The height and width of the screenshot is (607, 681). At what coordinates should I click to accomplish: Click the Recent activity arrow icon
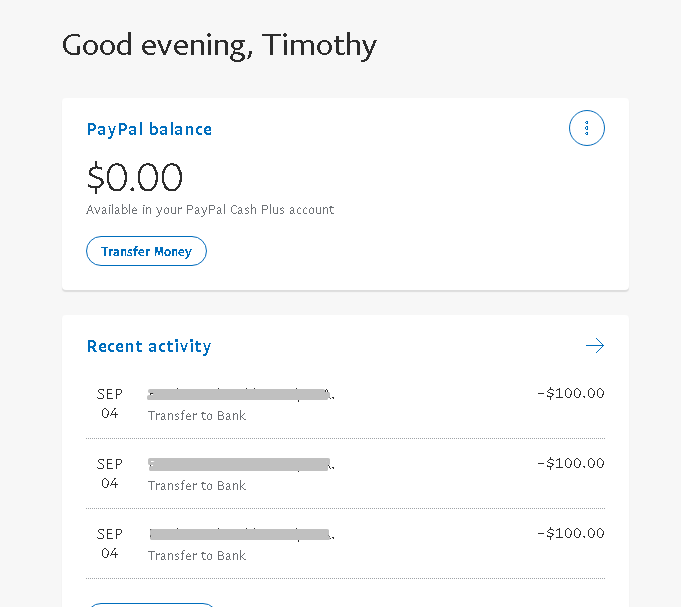(x=595, y=346)
